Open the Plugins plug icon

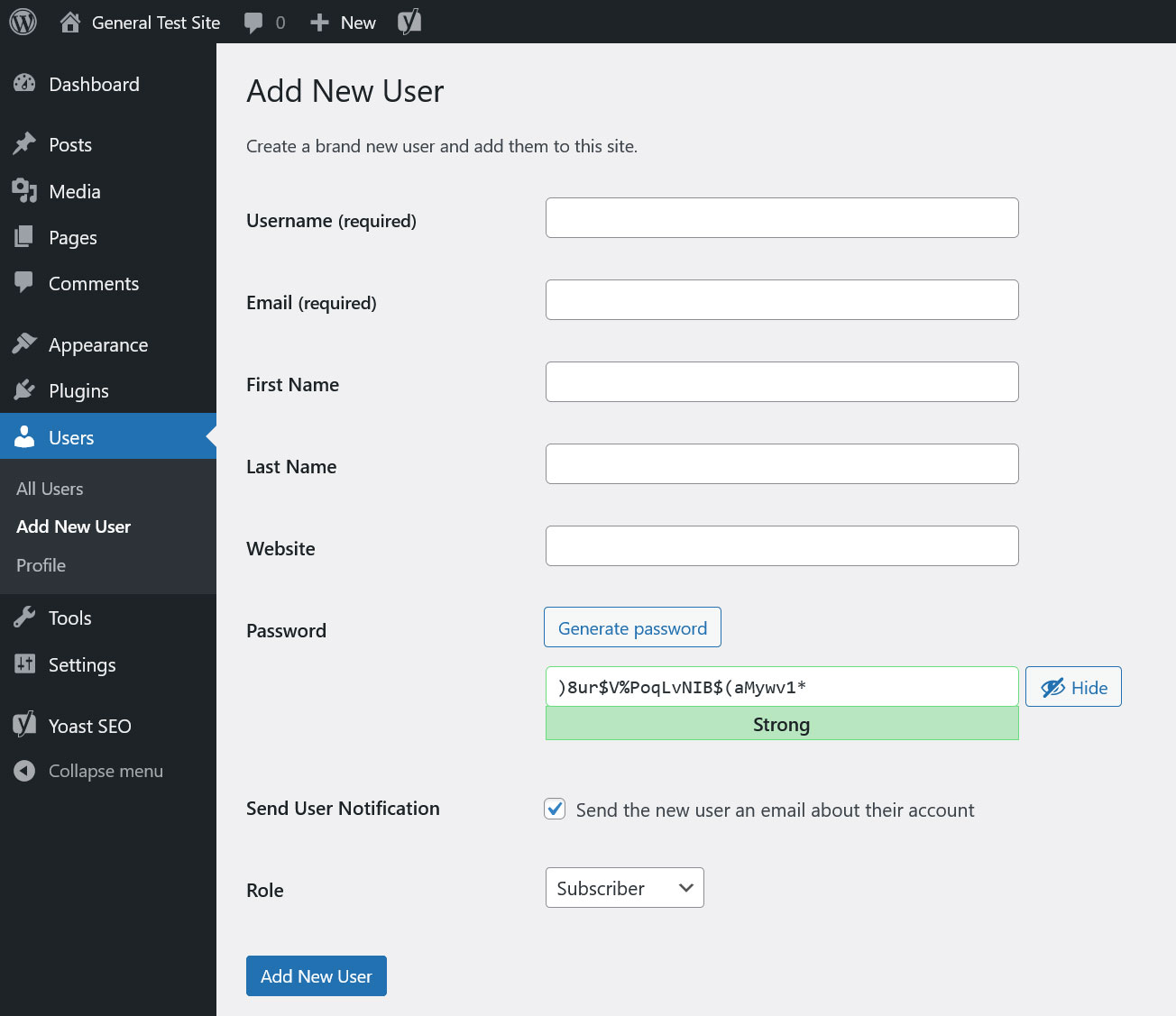point(25,390)
